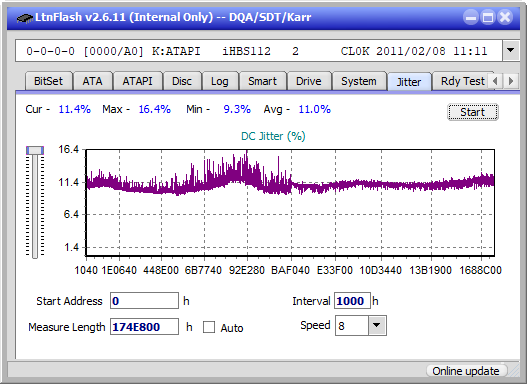The width and height of the screenshot is (527, 384).
Task: Start the jitter measurement
Action: point(473,112)
